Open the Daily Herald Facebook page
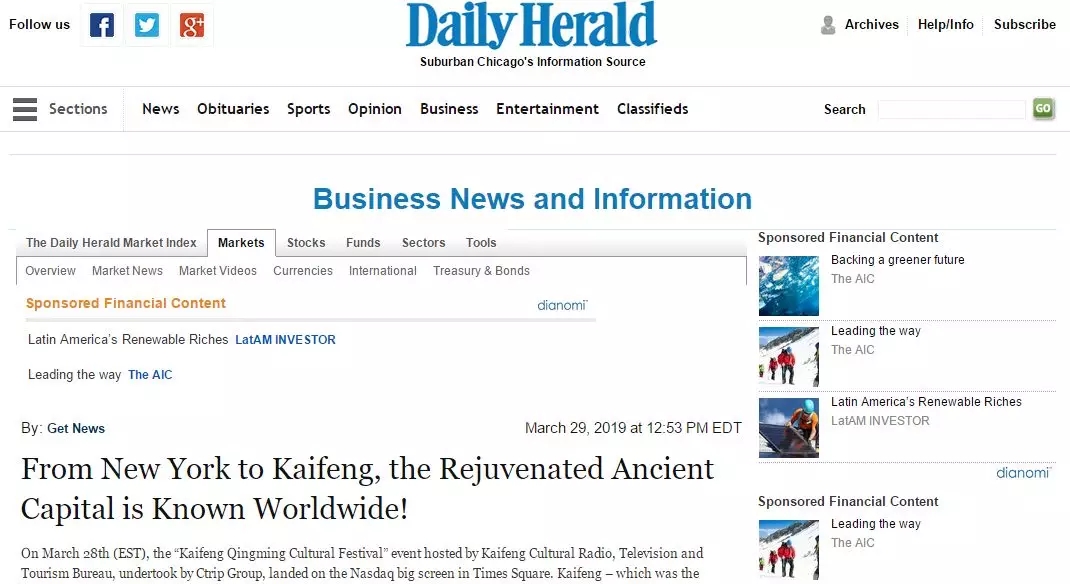The image size is (1070, 584). [x=102, y=25]
